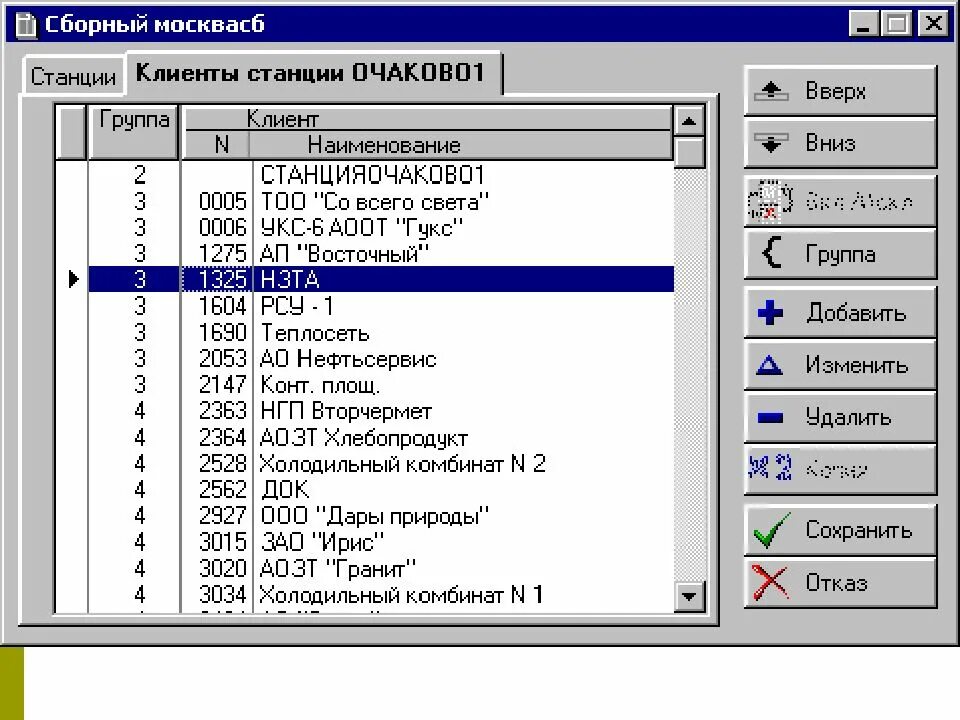
Task: Select the client Теплосеть
Action: click(315, 332)
